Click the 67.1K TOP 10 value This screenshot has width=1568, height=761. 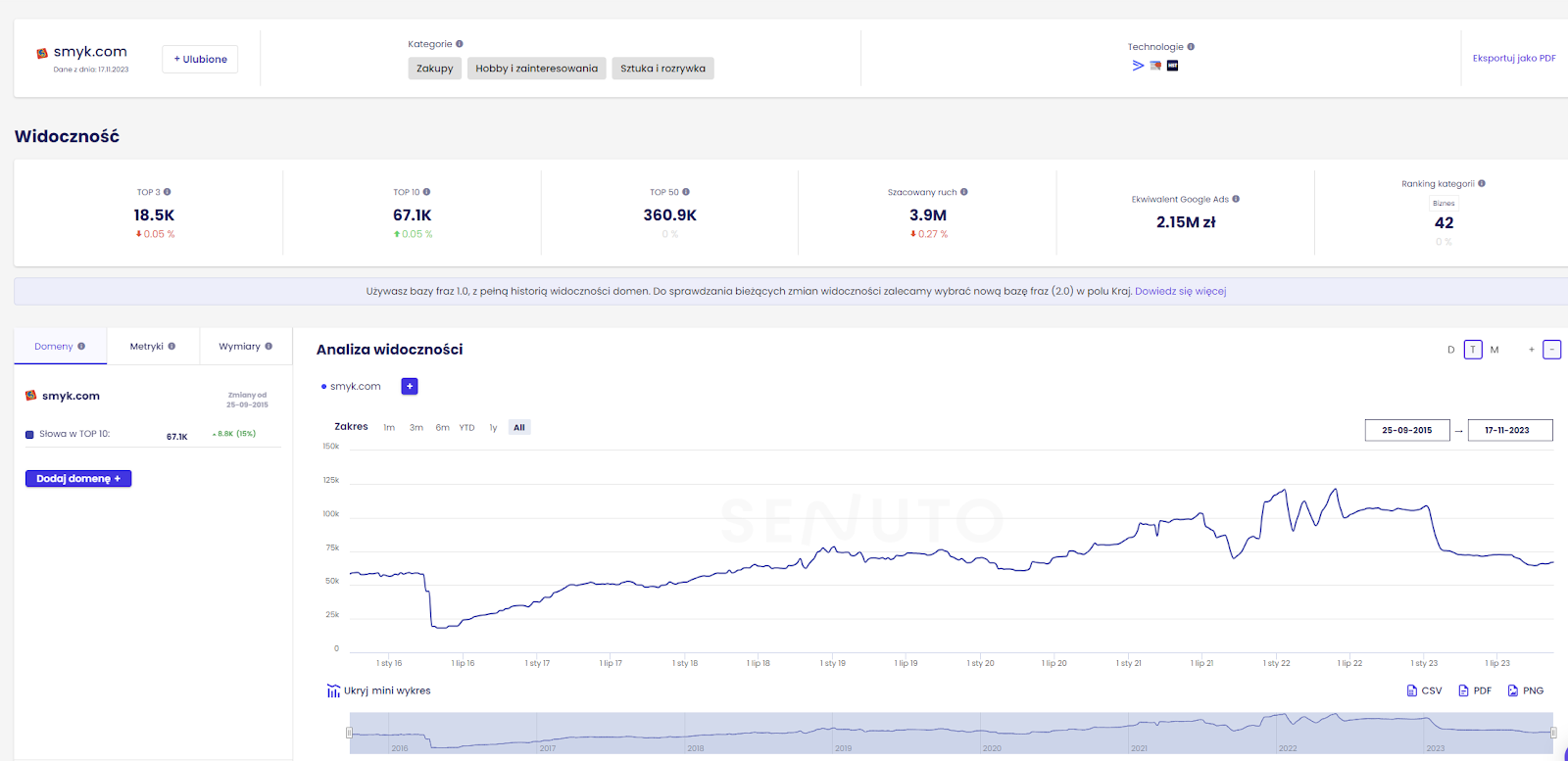coord(413,215)
